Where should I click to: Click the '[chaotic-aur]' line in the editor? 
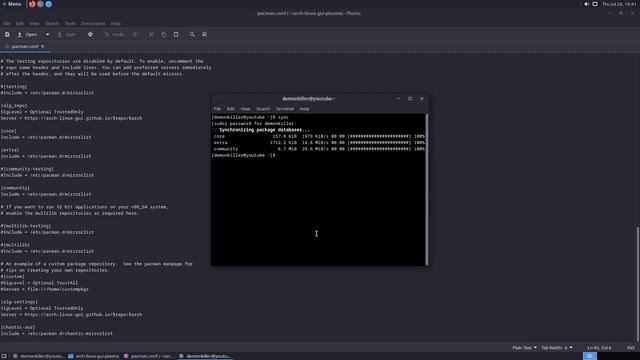[x=18, y=327]
